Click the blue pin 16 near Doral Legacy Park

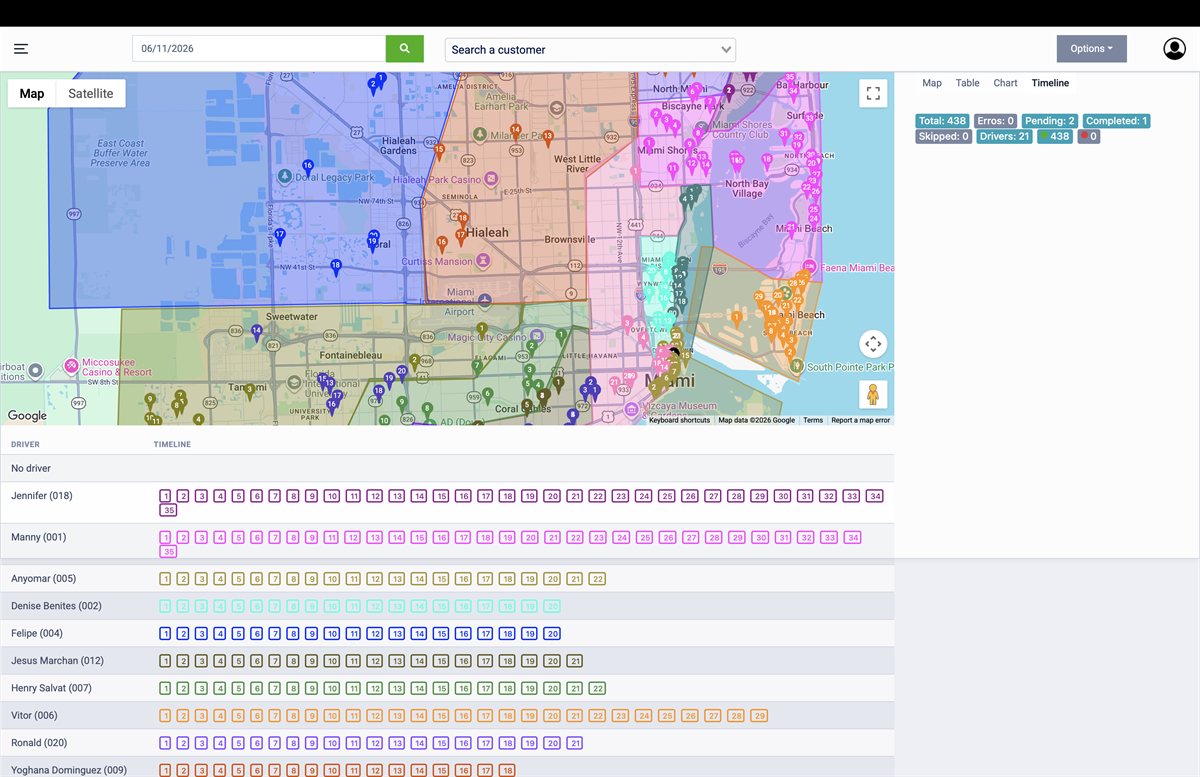(308, 168)
